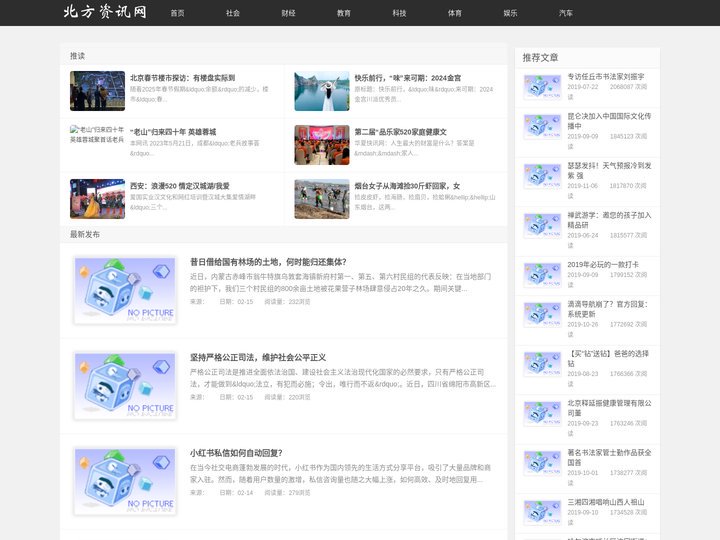
Task: Go to the 教育 section
Action: point(344,13)
